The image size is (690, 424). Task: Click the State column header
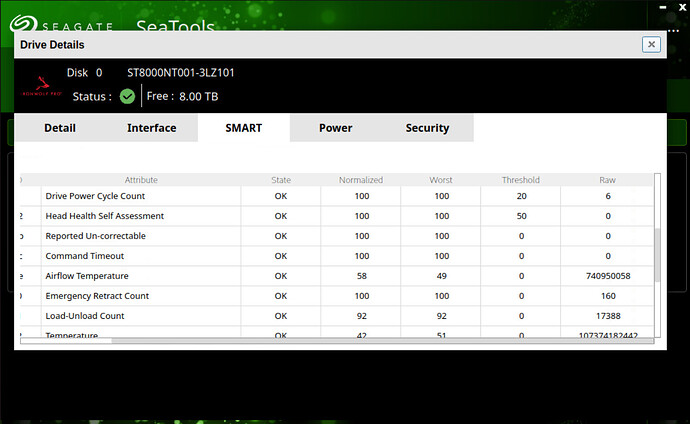(x=281, y=180)
